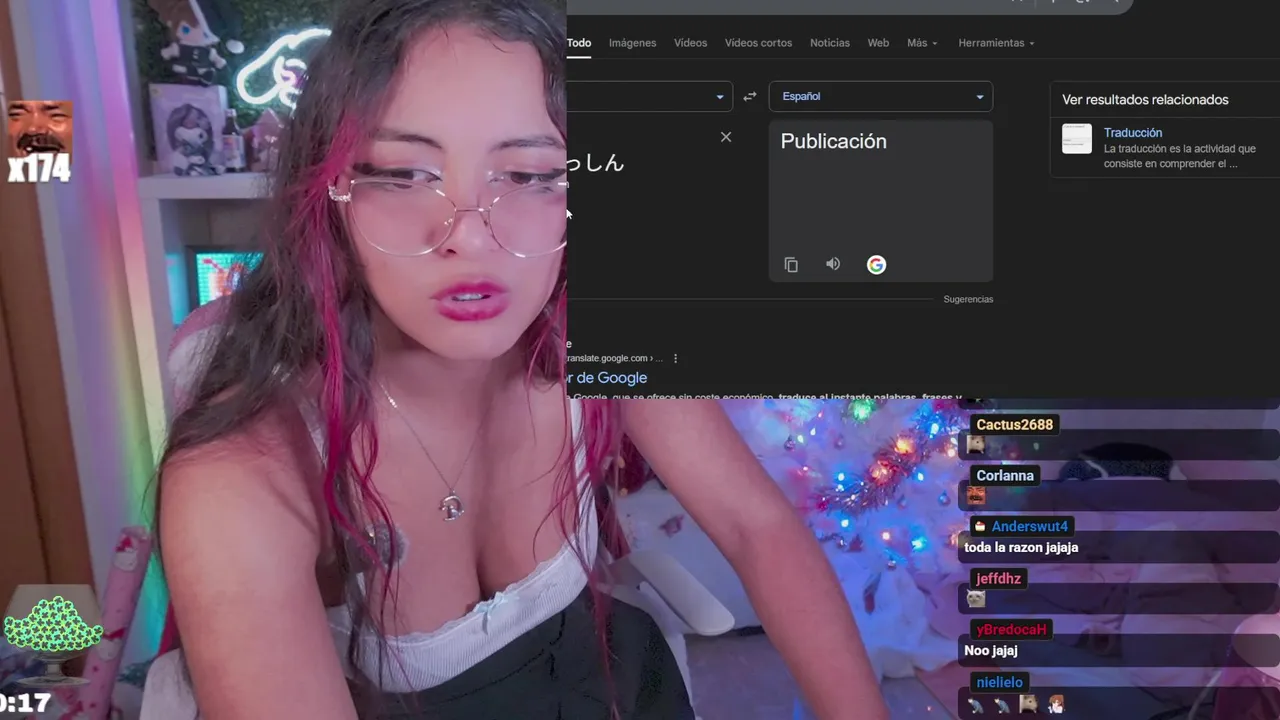Open the Web search tab

[x=878, y=43]
